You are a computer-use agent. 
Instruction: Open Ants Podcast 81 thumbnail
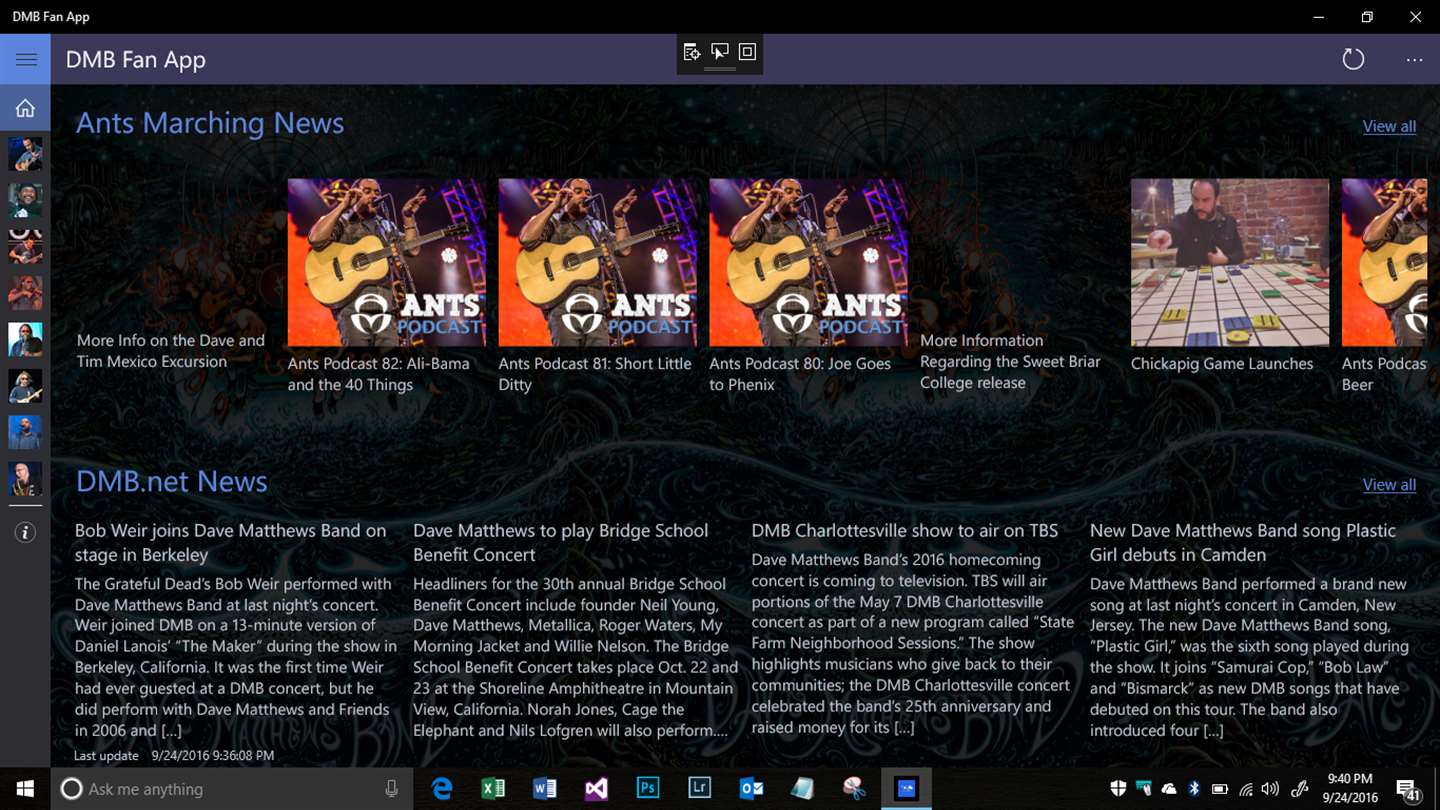598,263
